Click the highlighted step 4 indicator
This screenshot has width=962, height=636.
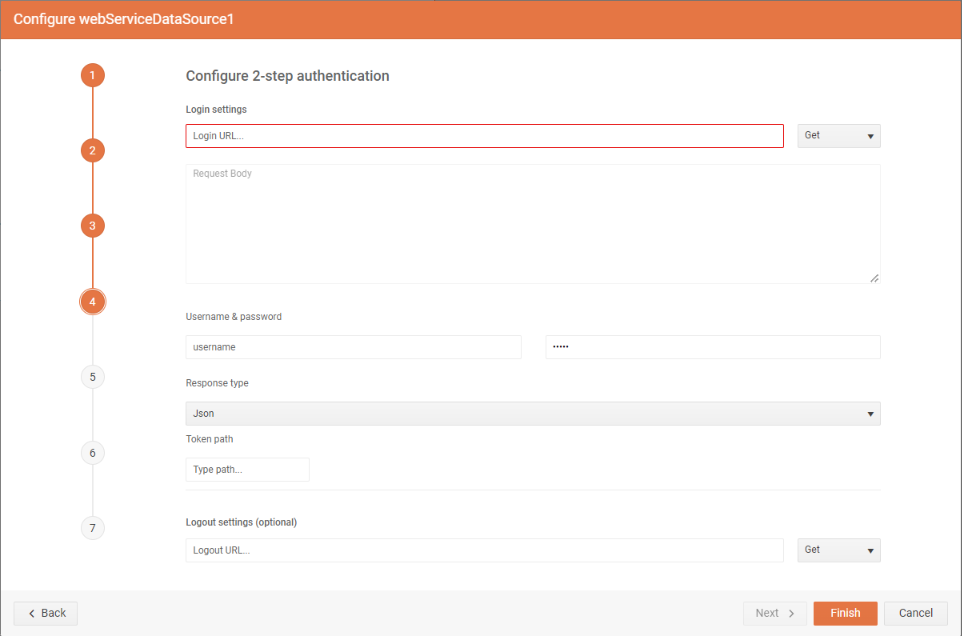[92, 301]
